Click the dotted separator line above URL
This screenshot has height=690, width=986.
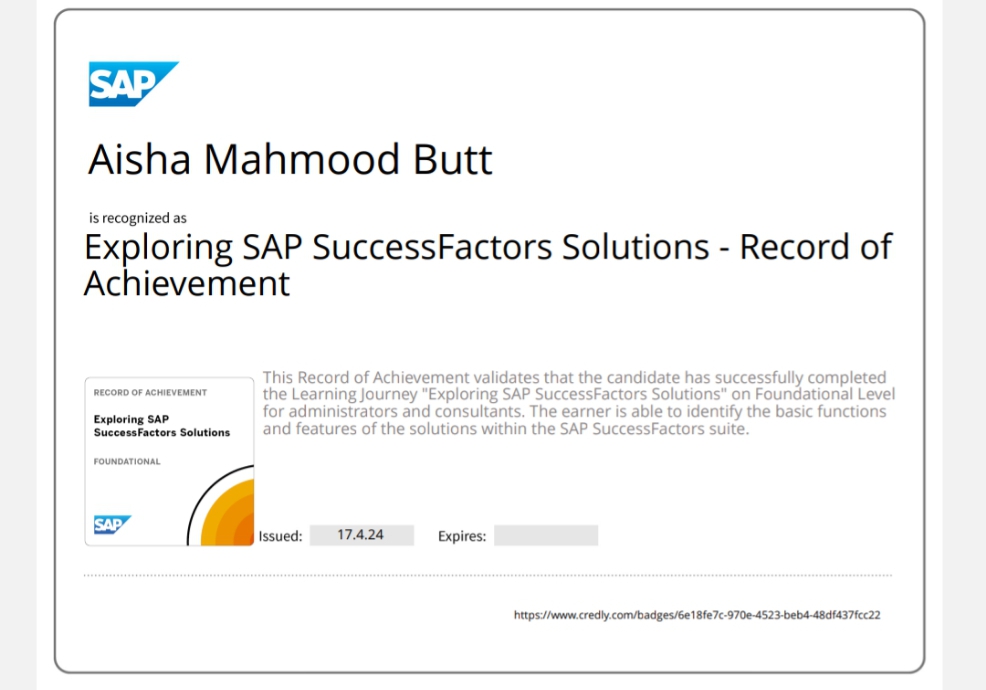pos(487,576)
